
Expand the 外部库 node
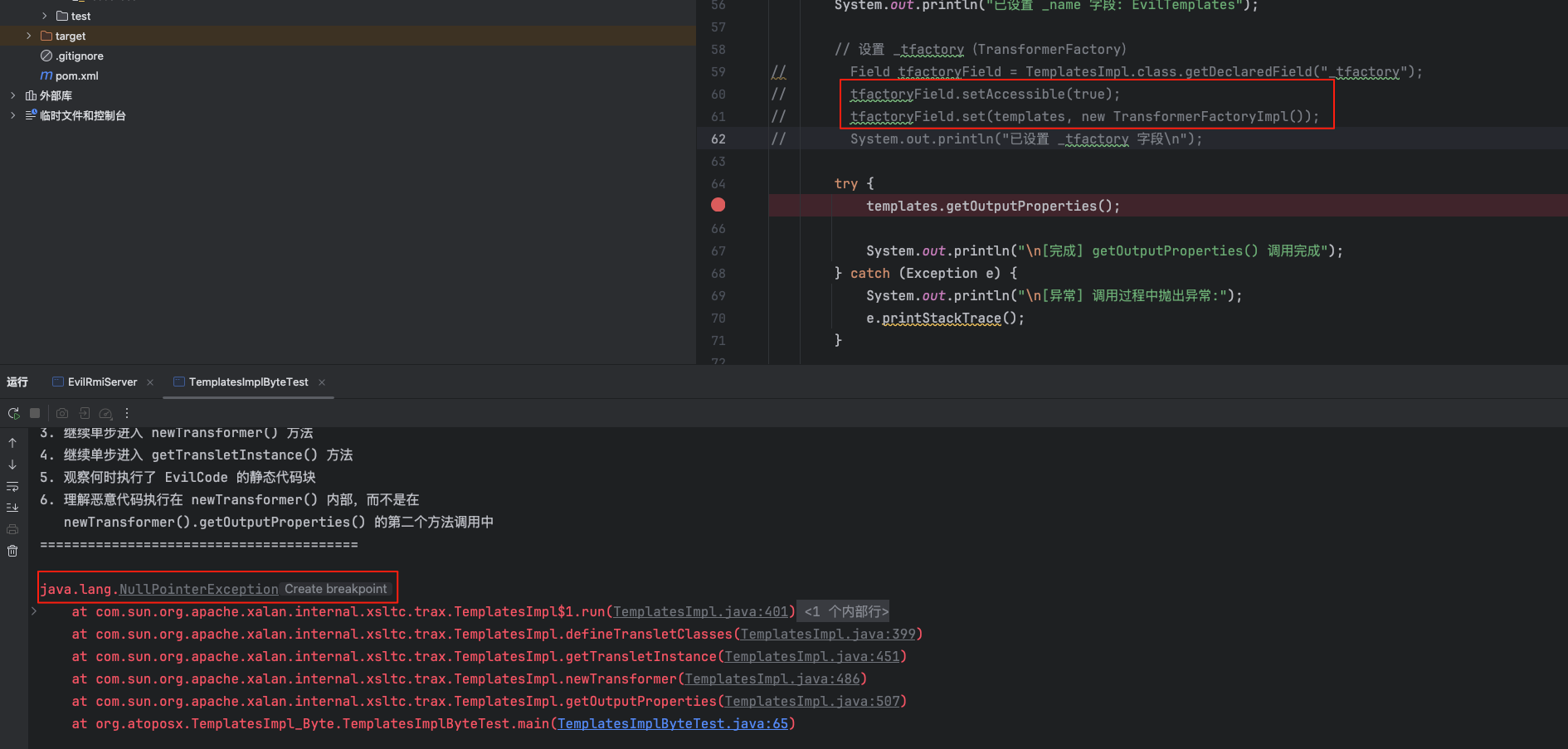tap(12, 95)
